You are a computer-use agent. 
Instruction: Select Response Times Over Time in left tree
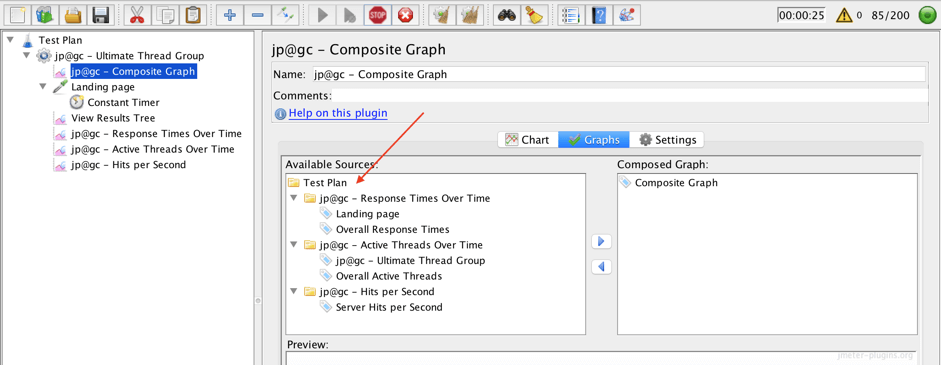156,134
